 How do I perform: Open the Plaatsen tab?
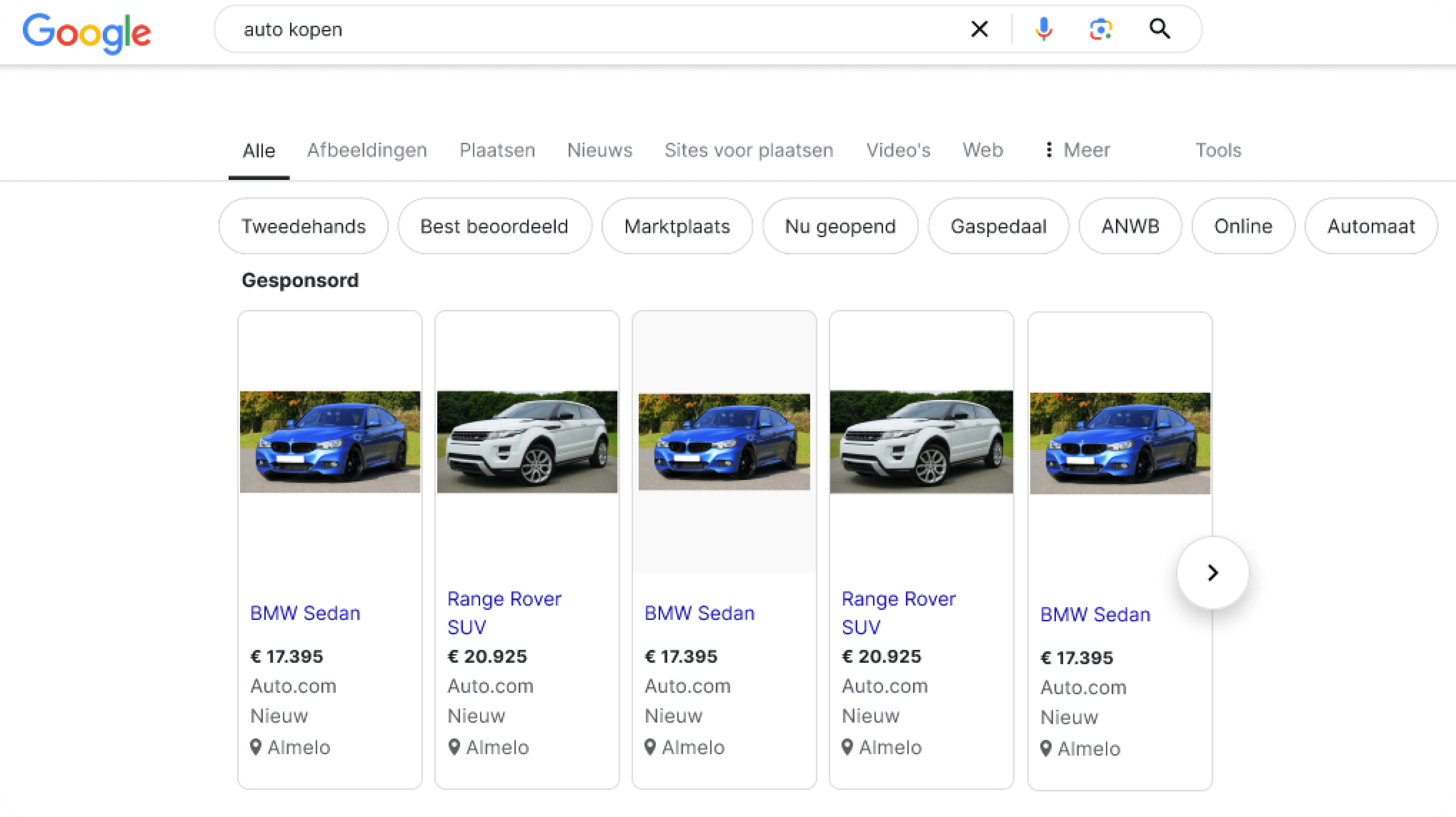coord(497,150)
